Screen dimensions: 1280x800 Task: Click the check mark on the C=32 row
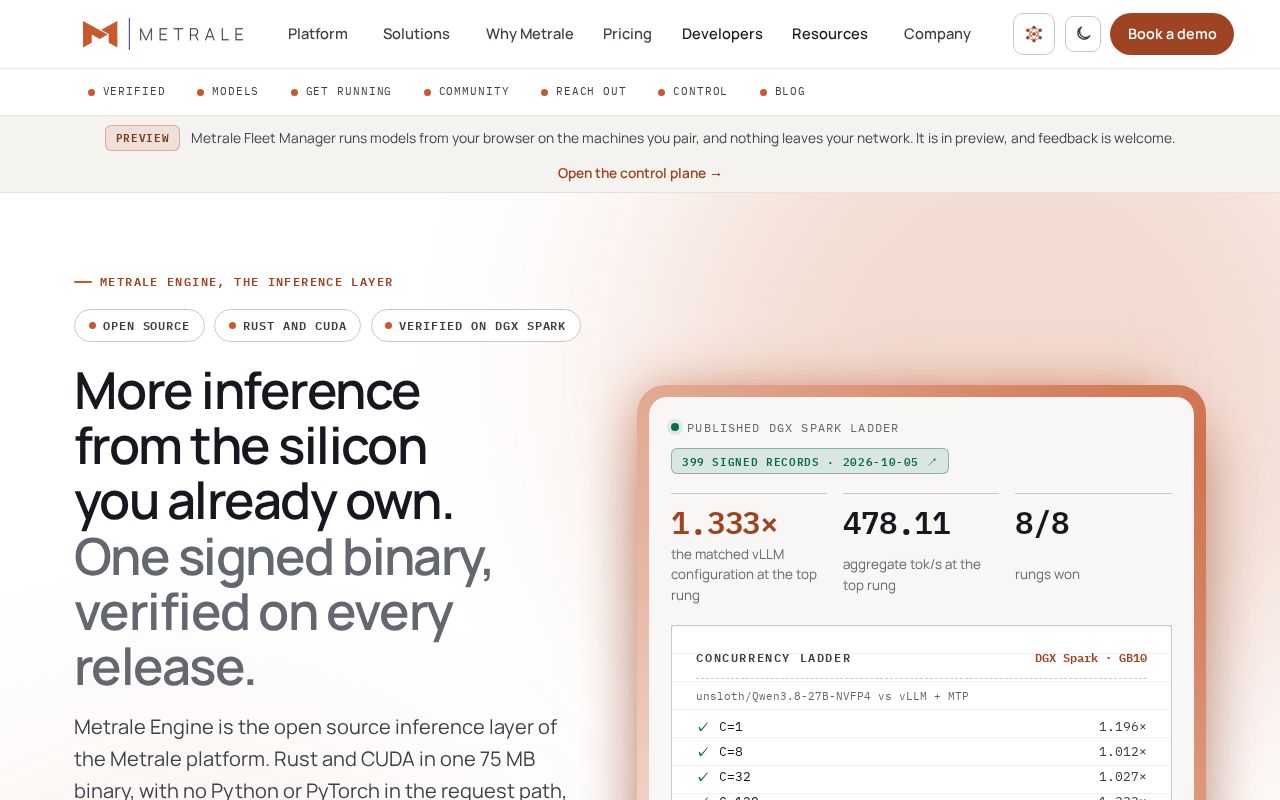coord(703,777)
